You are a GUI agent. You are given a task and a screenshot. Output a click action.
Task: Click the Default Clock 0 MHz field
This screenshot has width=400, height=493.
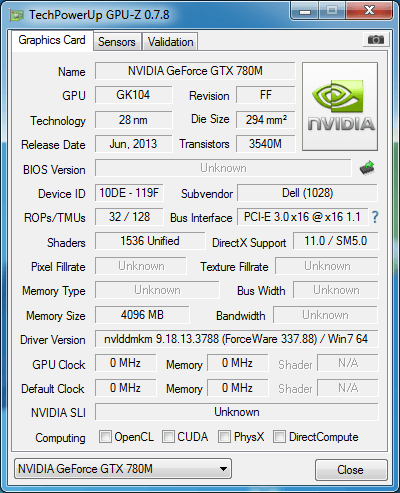(x=126, y=388)
